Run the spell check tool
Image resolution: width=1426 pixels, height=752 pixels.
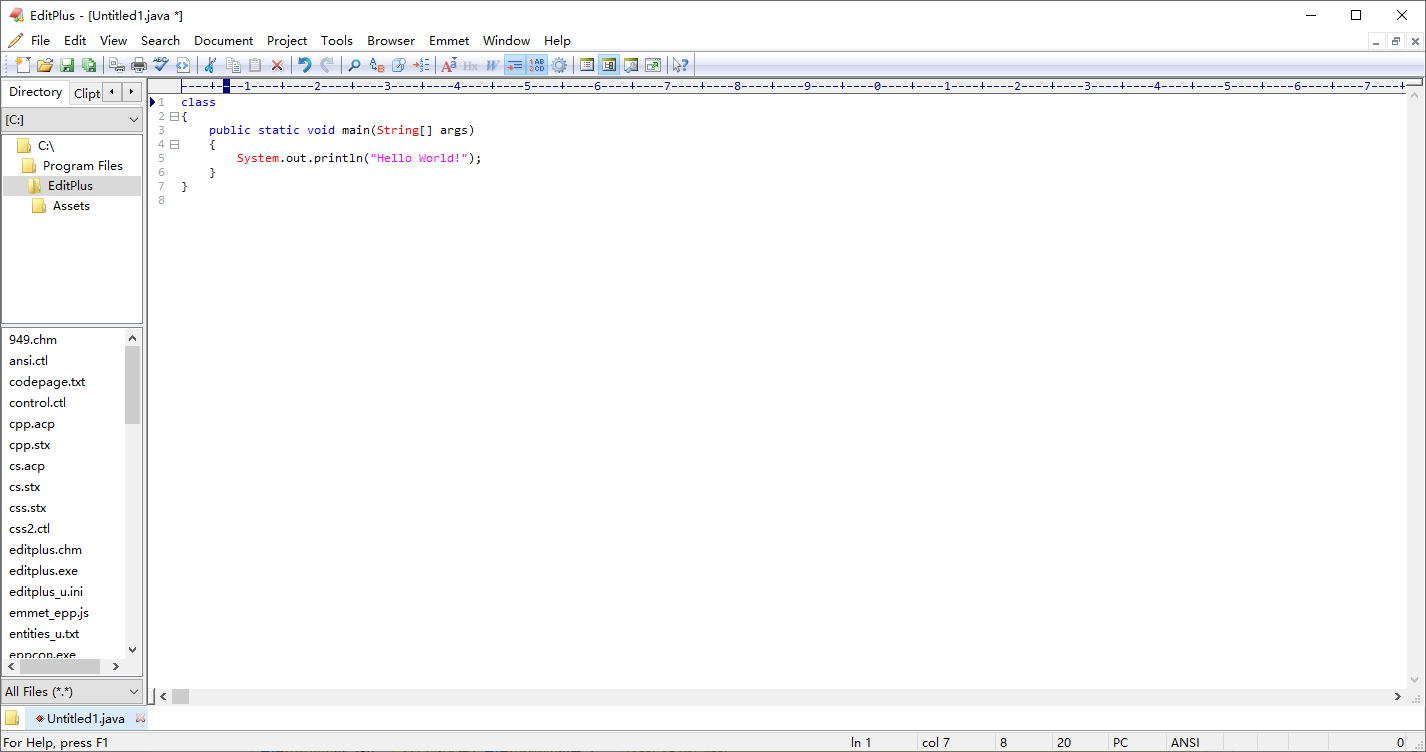coord(161,65)
